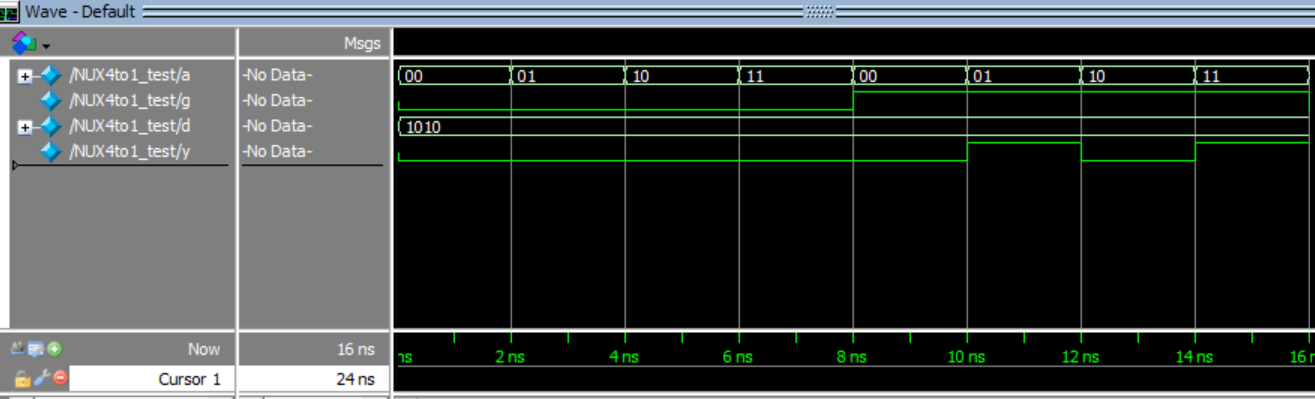
Task: Click the 24 ns cursor time value
Action: click(358, 379)
